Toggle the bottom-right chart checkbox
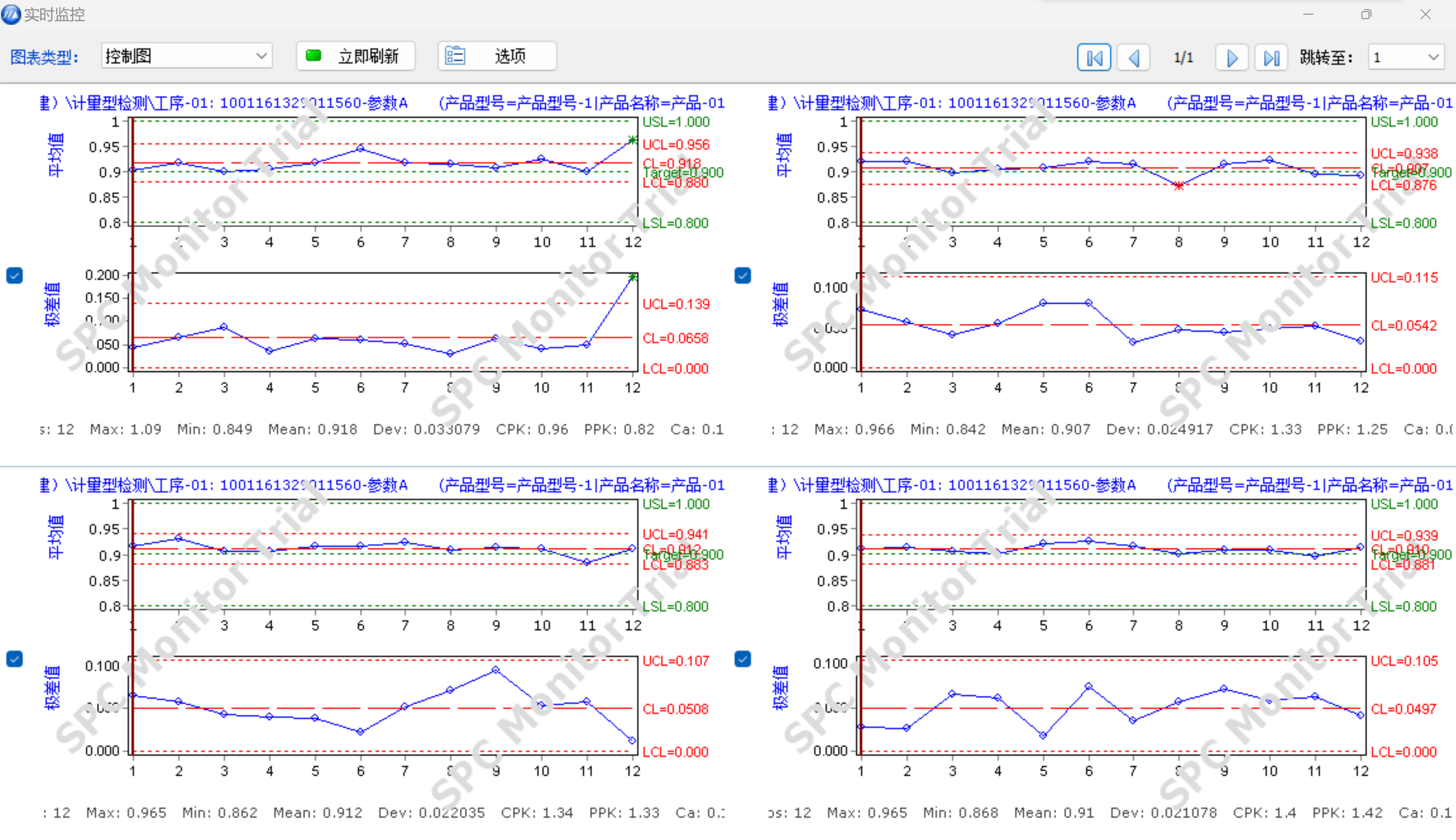Viewport: 1456px width, 840px height. 743,658
